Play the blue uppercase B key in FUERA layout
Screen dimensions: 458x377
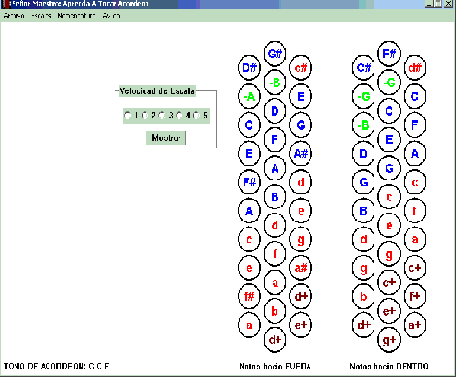pos(275,197)
